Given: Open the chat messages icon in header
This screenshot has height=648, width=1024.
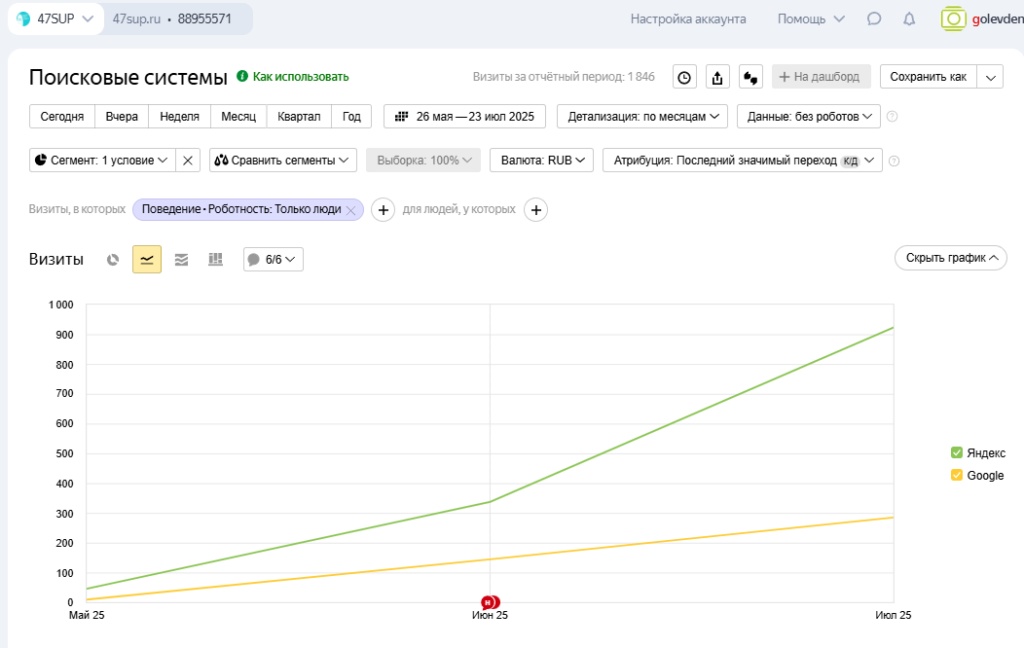Looking at the screenshot, I should tap(874, 19).
